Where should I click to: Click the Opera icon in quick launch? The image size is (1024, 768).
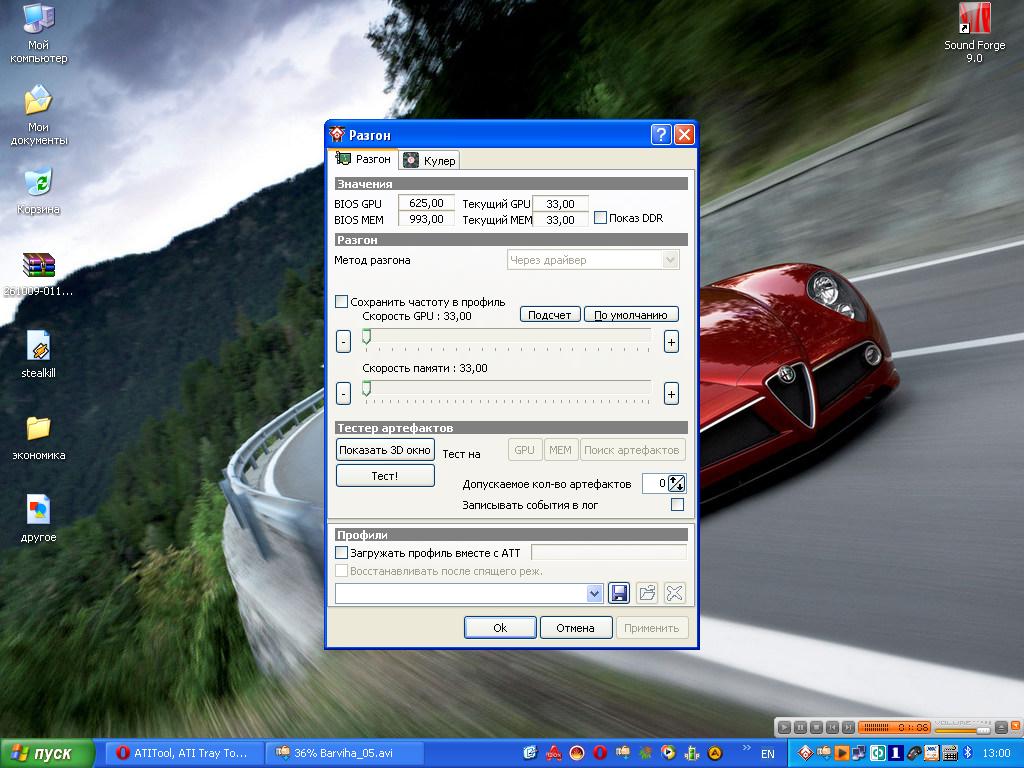(x=600, y=753)
